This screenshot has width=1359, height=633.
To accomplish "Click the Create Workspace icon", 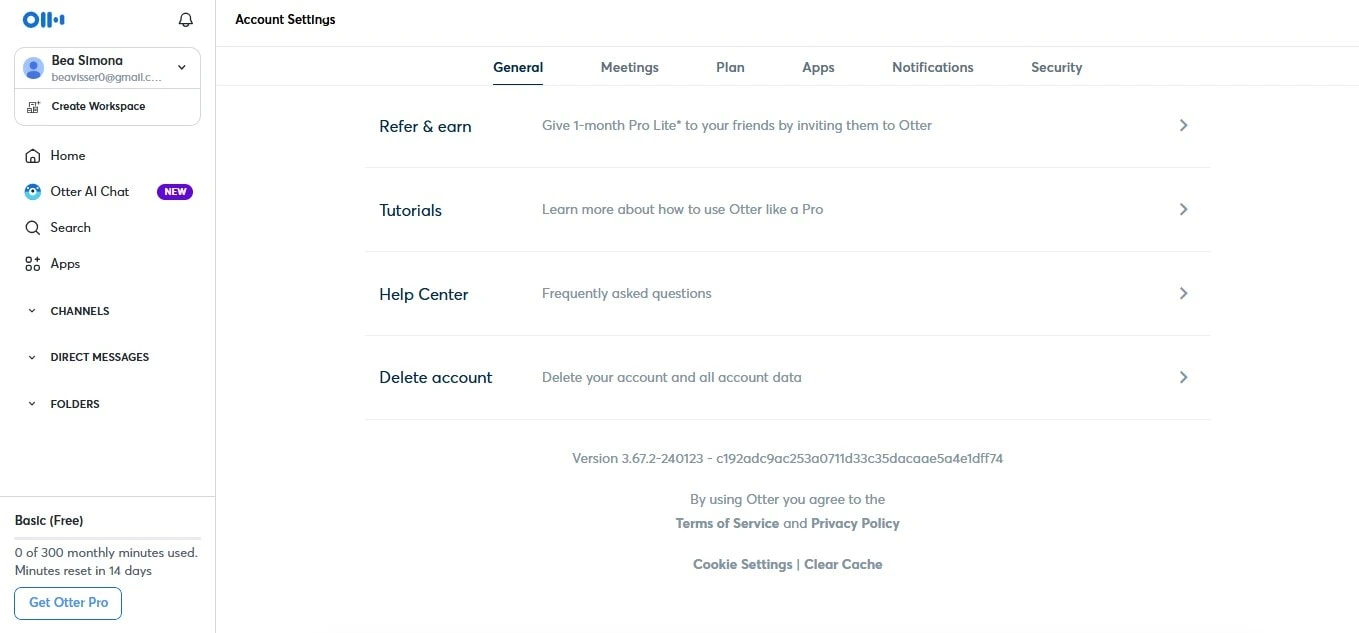I will pos(34,106).
